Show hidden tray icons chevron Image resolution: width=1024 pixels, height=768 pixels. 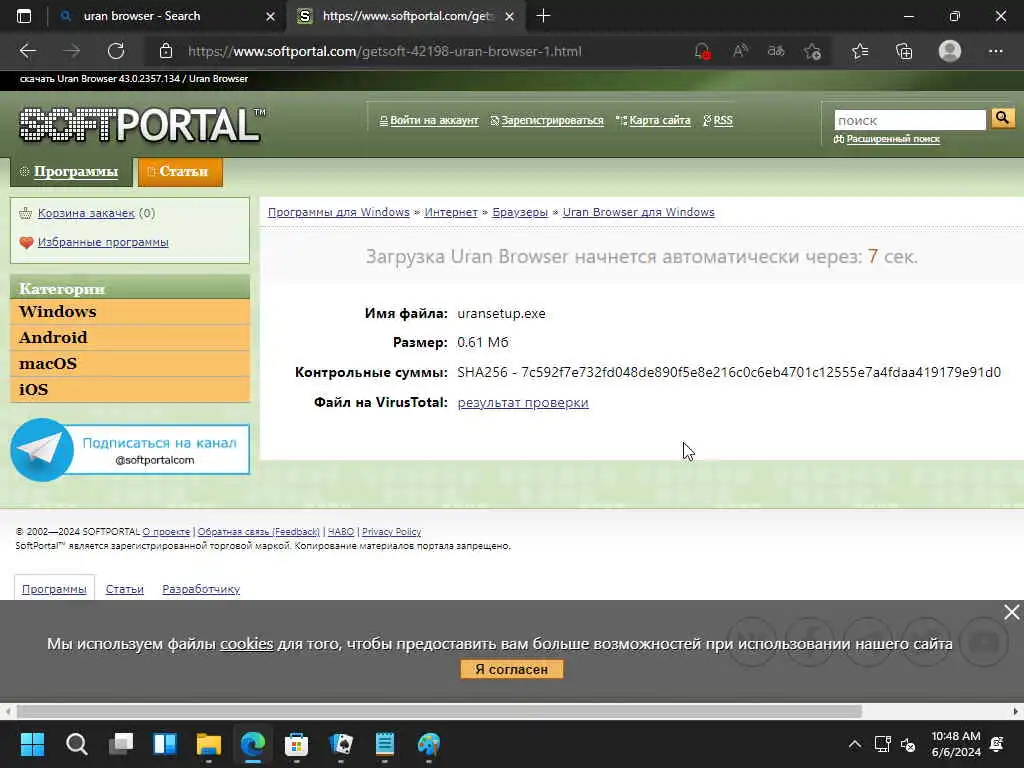point(854,744)
